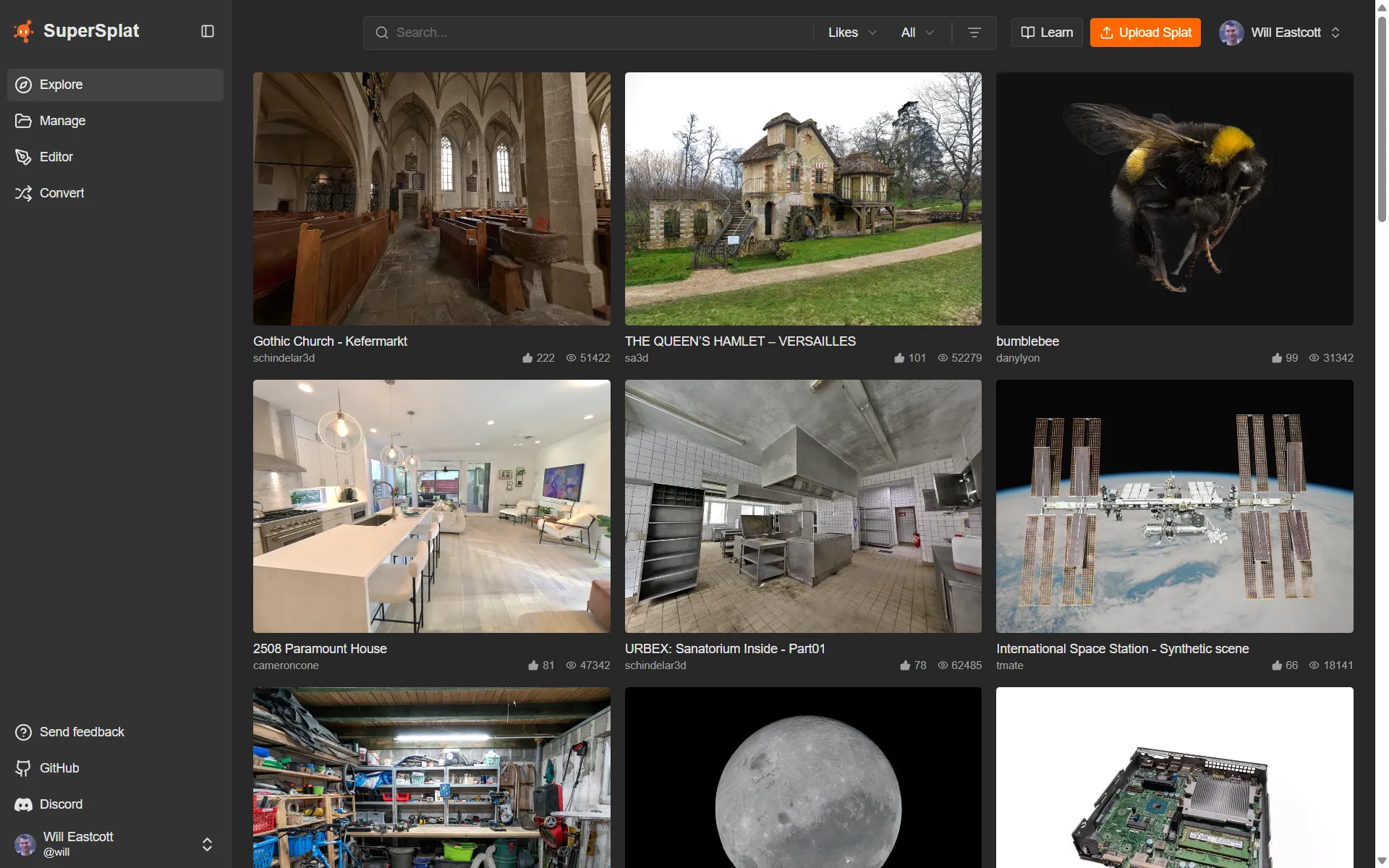Click the page vertical scrollbar thumb
Screen dimensions: 1389x868
pos(1382,118)
